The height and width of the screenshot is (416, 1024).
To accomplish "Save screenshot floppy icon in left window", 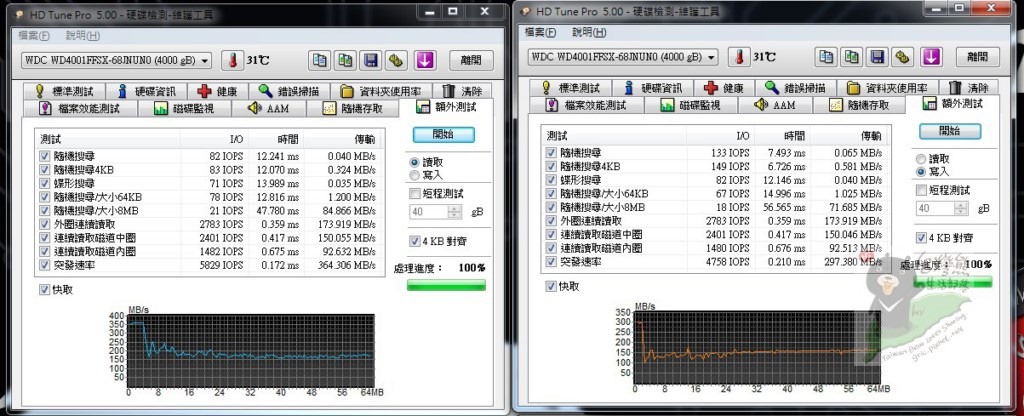I will pos(371,60).
